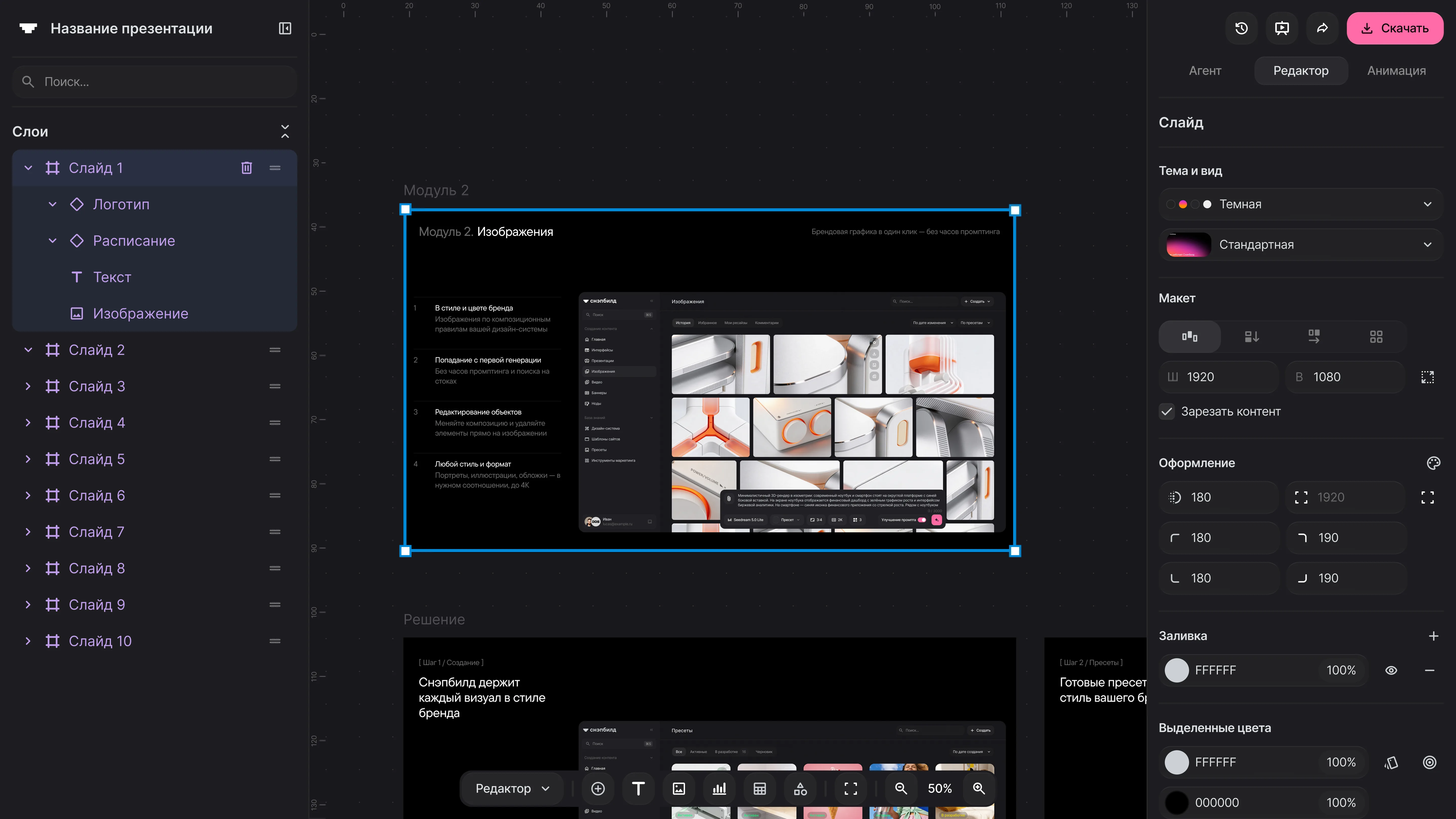Screen dimensions: 1456x819
Task: Select the vertical stack layout icon
Action: [1252, 337]
